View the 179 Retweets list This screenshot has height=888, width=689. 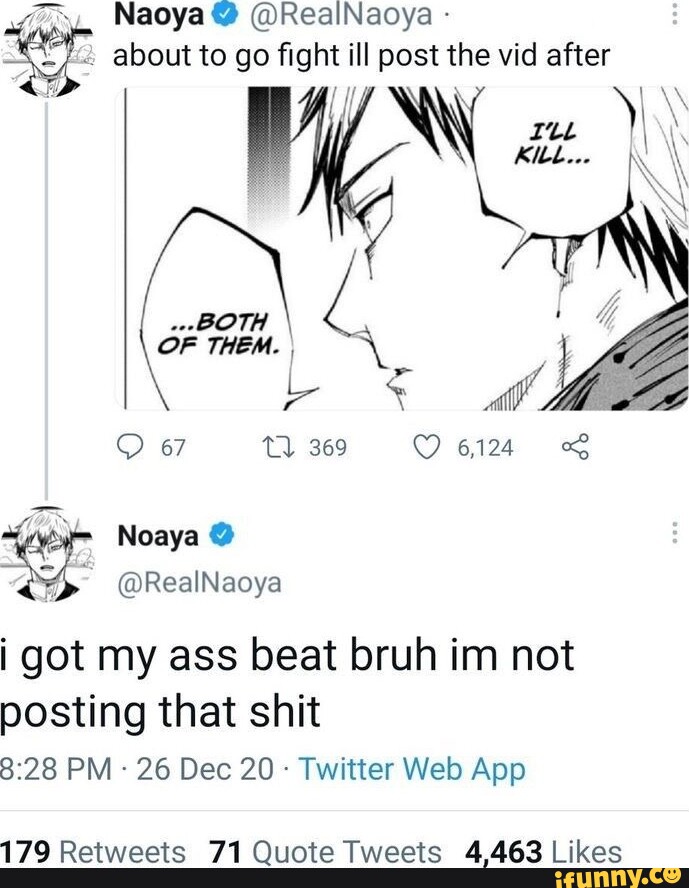[x=93, y=853]
